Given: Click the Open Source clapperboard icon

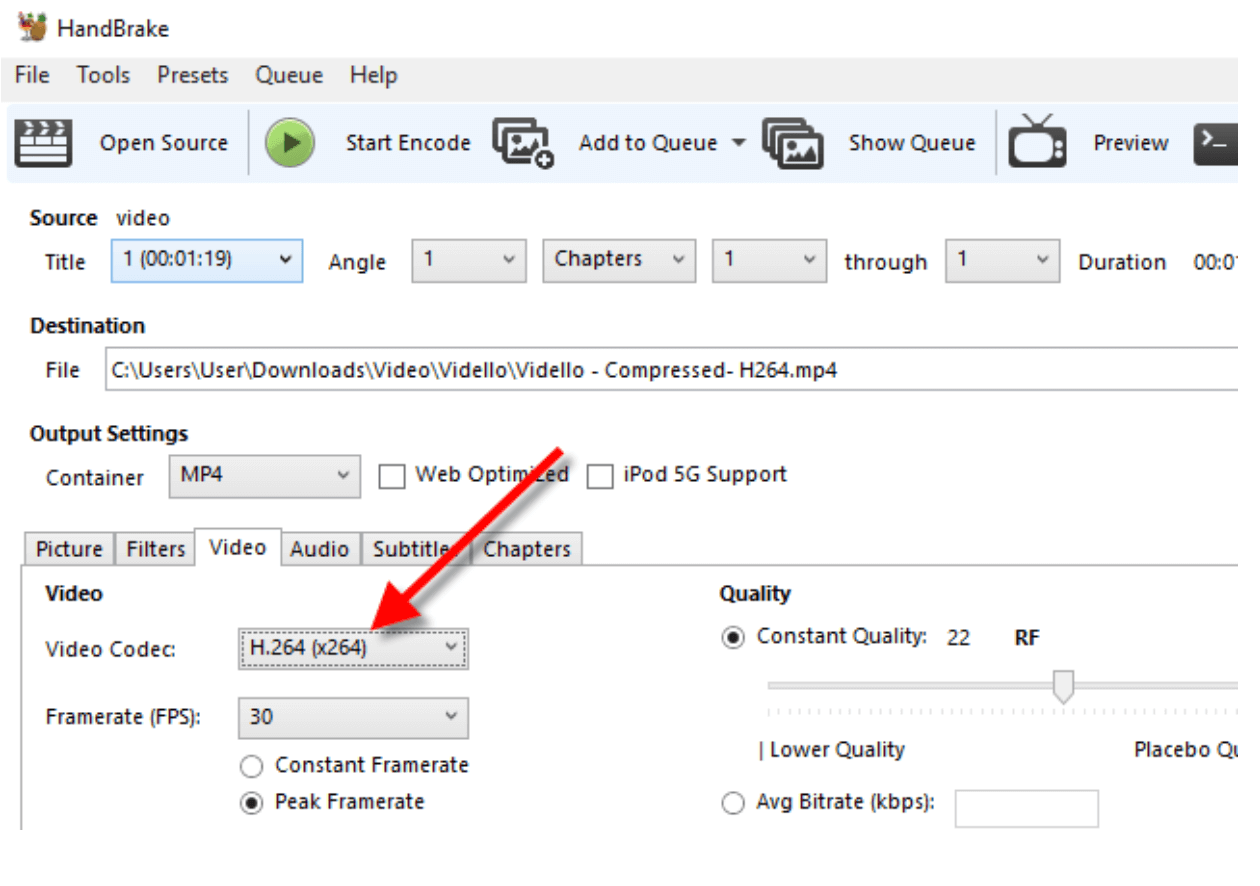Looking at the screenshot, I should (43, 143).
